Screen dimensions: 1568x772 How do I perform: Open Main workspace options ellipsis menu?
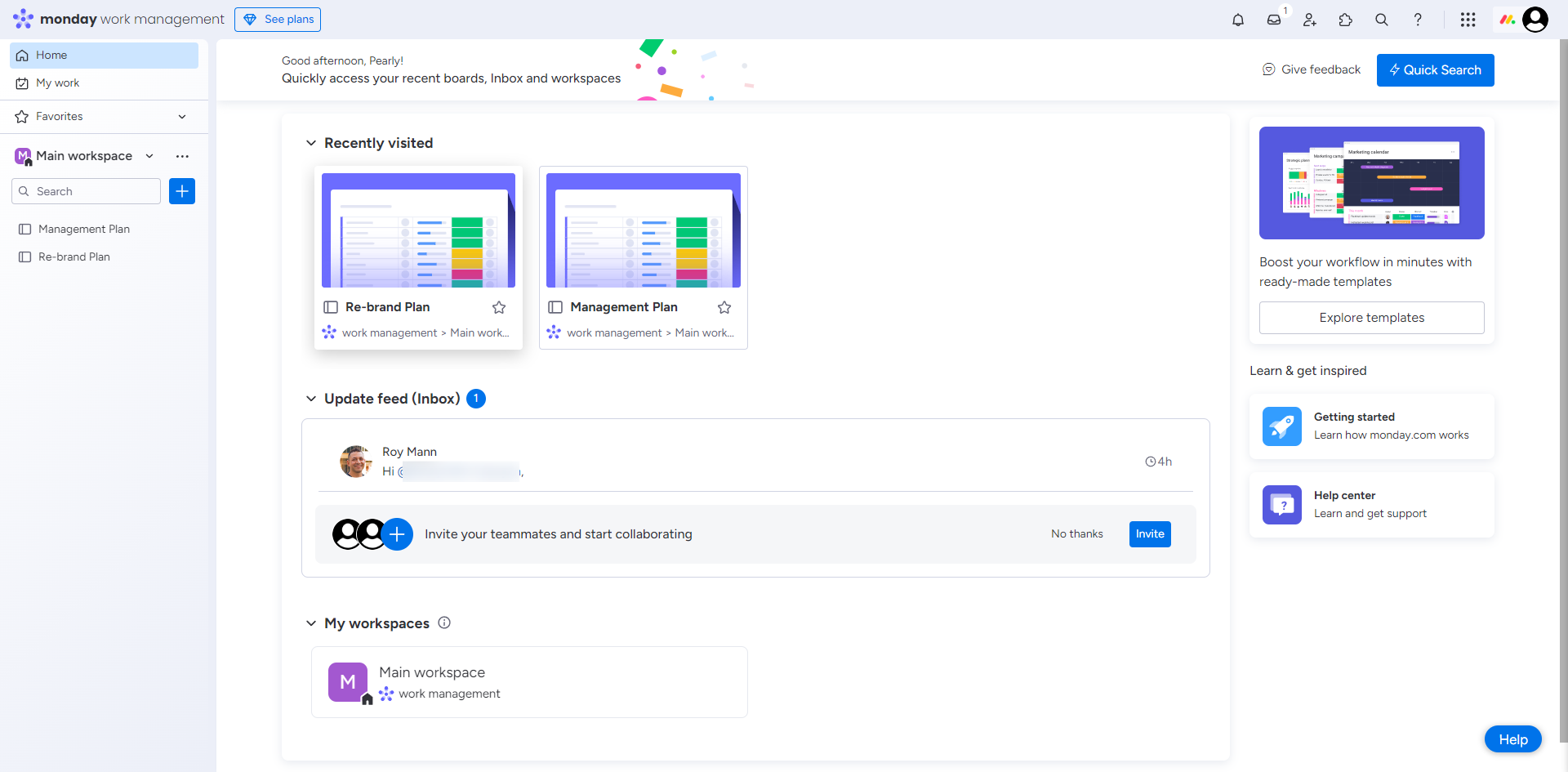(182, 156)
